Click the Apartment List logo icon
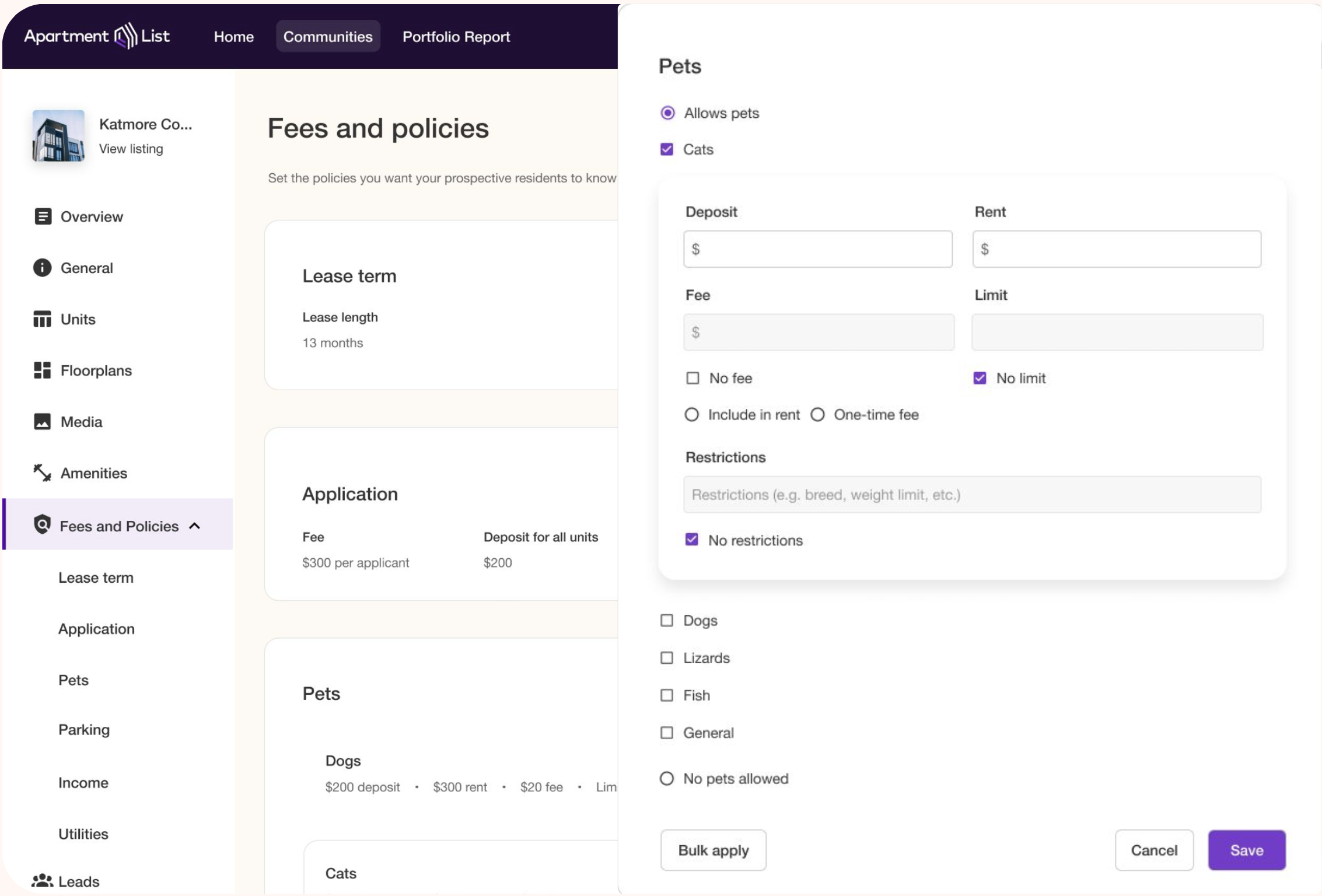This screenshot has width=1322, height=896. point(125,36)
